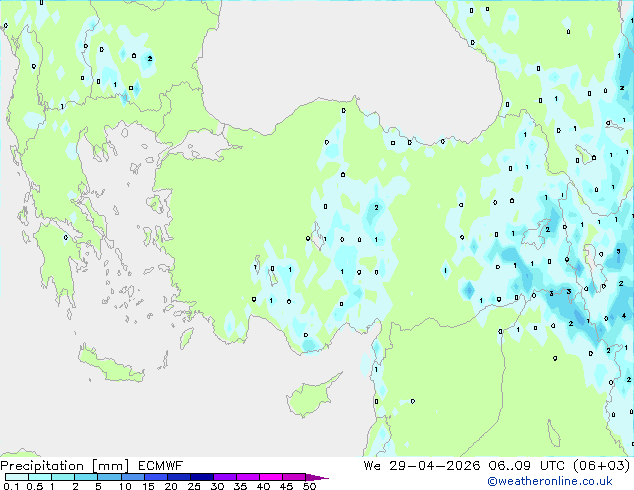Click the legend scale label '10'

pyautogui.click(x=125, y=486)
